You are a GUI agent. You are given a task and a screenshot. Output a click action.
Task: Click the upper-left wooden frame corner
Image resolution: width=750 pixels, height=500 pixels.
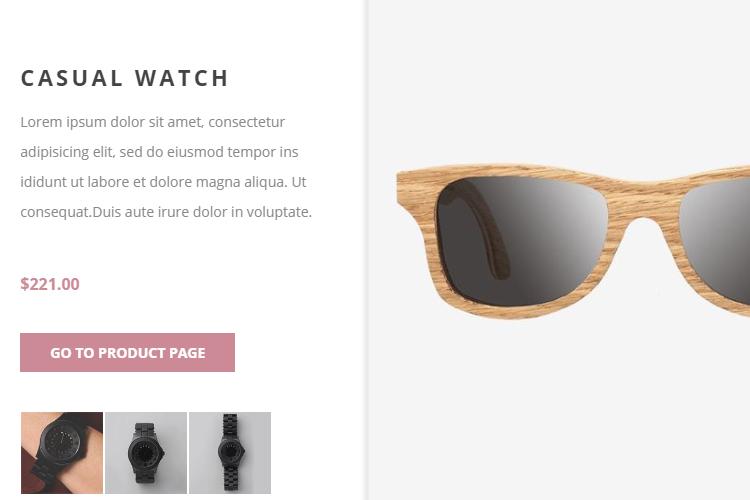(416, 184)
